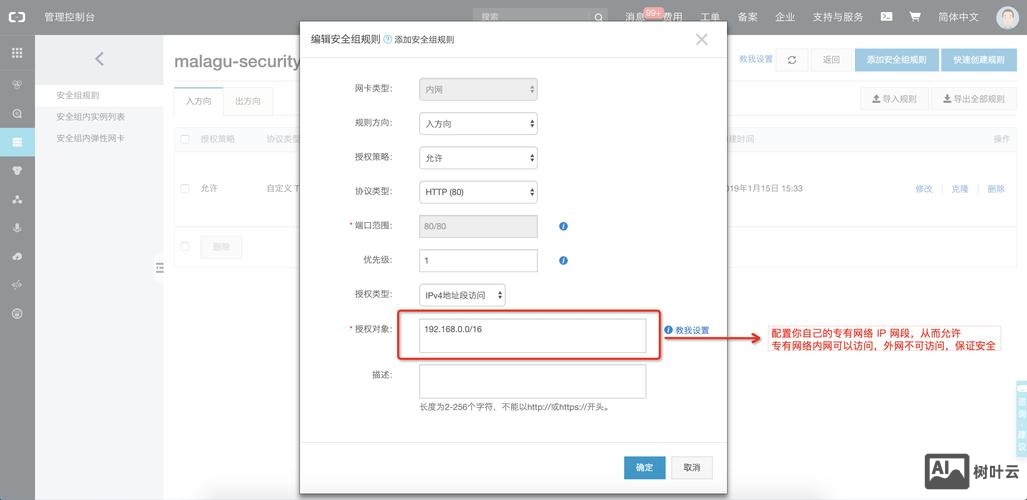The width and height of the screenshot is (1027, 500).
Task: Click the highlighted ECS server icon in sidebar
Action: [17, 142]
